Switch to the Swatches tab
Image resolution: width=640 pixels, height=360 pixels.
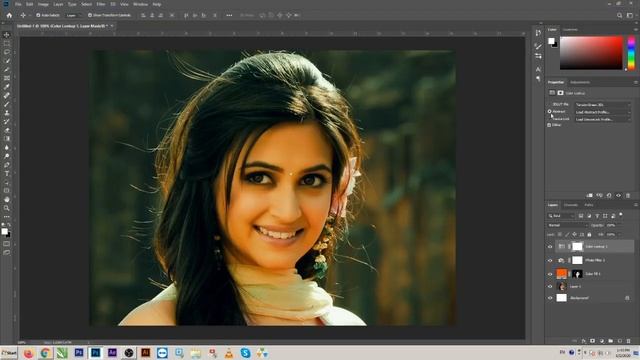point(570,29)
